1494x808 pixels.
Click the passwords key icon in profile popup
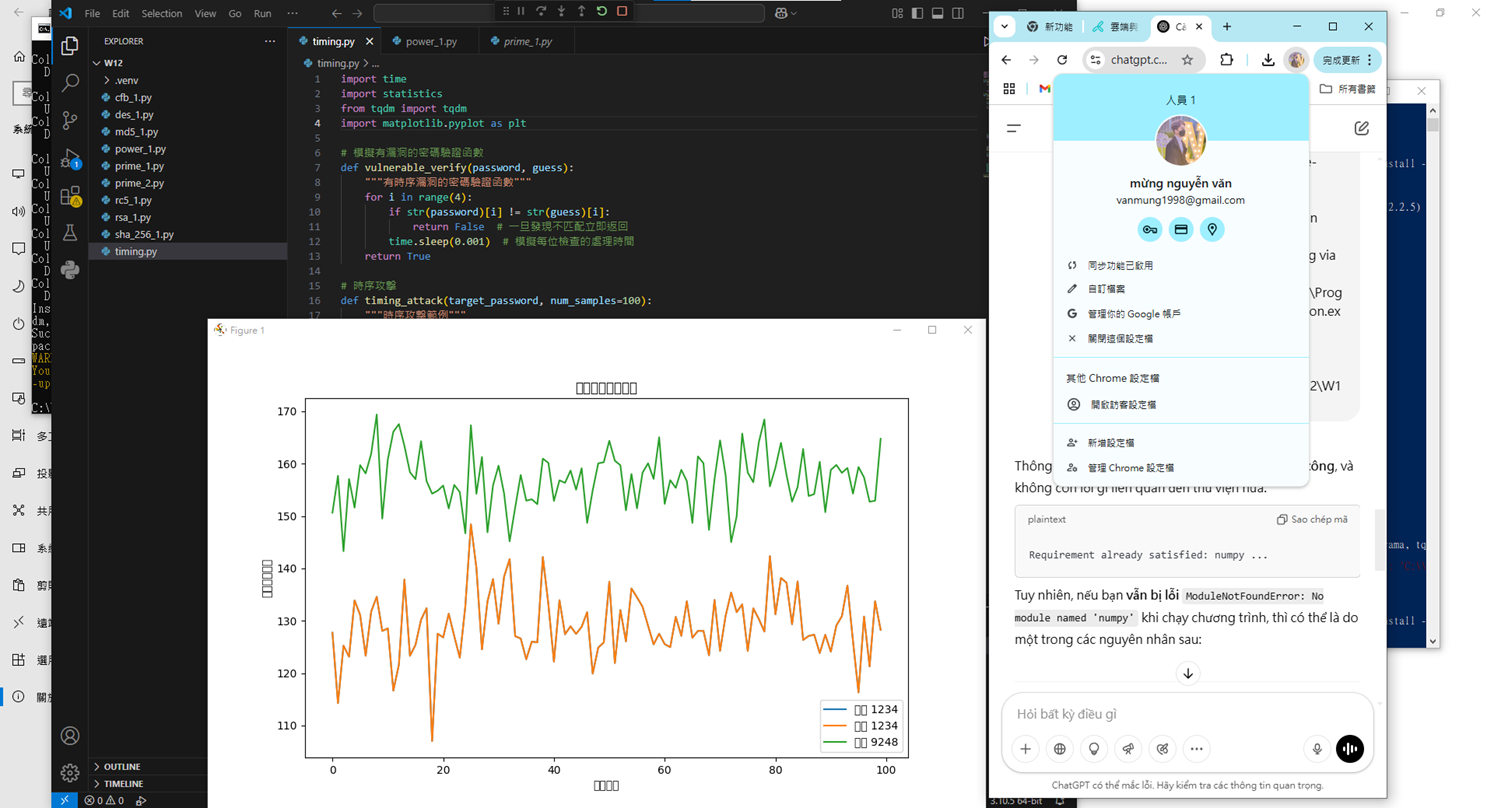tap(1150, 230)
